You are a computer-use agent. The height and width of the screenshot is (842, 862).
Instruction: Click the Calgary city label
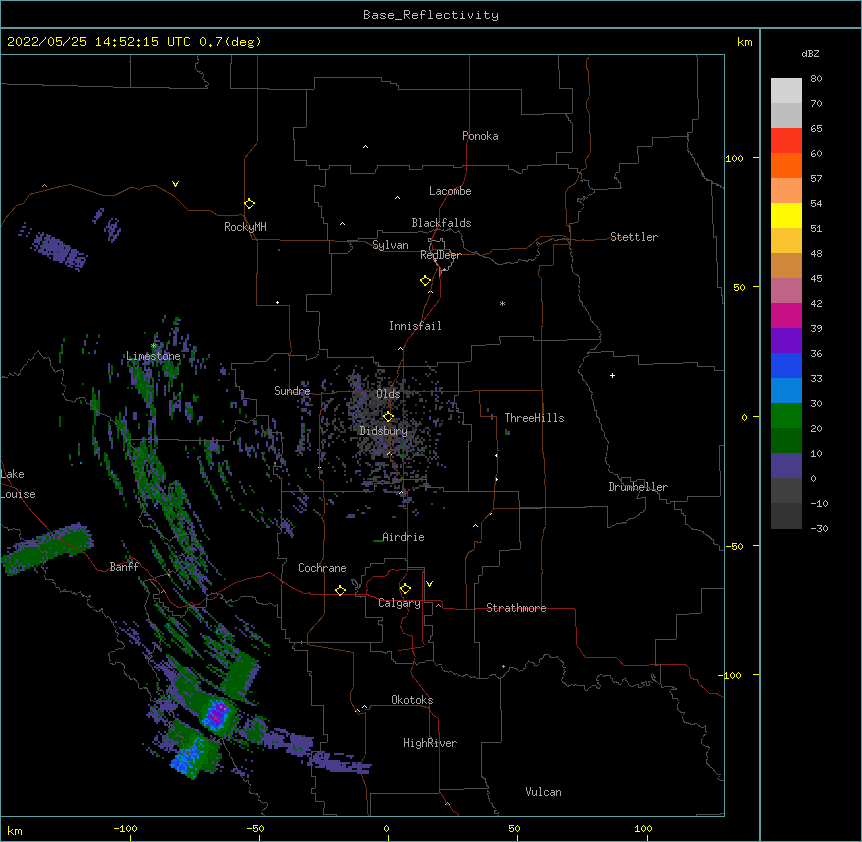click(x=399, y=603)
